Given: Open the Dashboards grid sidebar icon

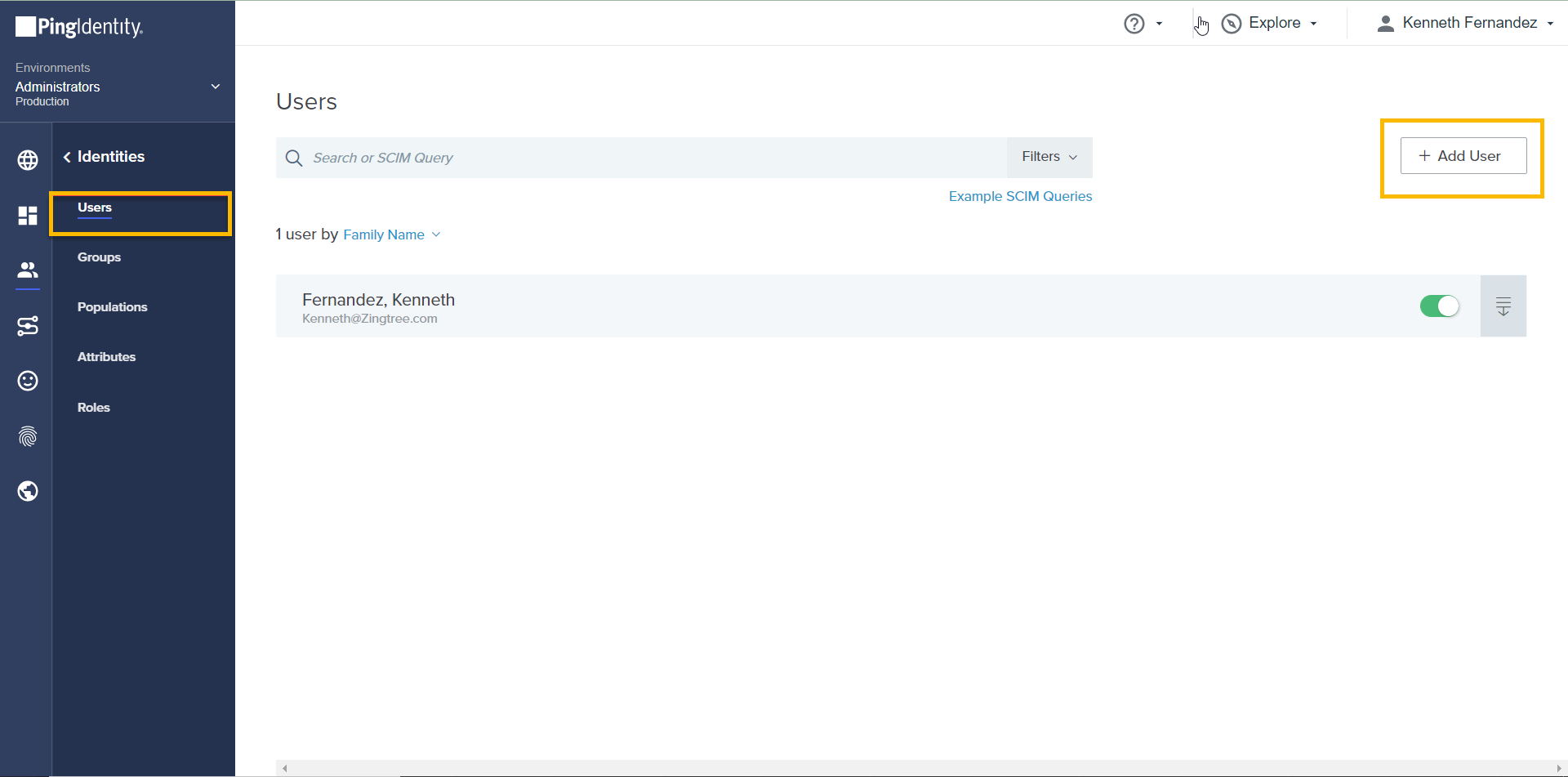Looking at the screenshot, I should tap(28, 216).
